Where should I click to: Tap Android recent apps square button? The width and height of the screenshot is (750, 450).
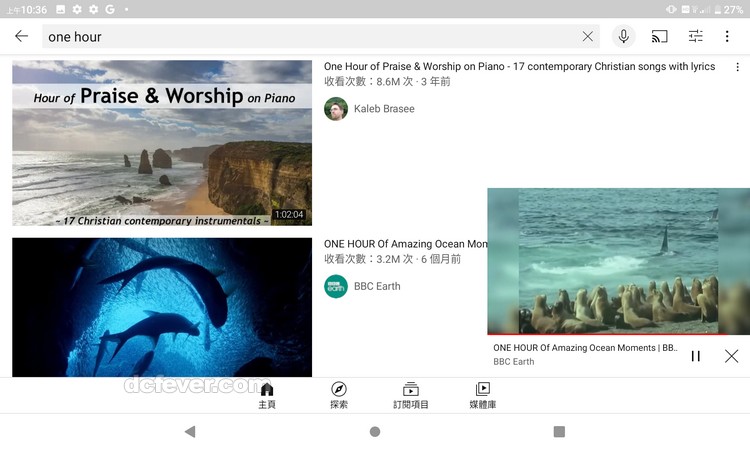[x=559, y=431]
